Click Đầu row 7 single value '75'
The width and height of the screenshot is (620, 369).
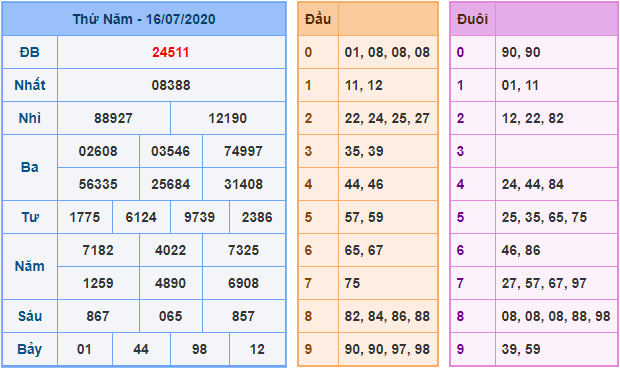coord(352,283)
